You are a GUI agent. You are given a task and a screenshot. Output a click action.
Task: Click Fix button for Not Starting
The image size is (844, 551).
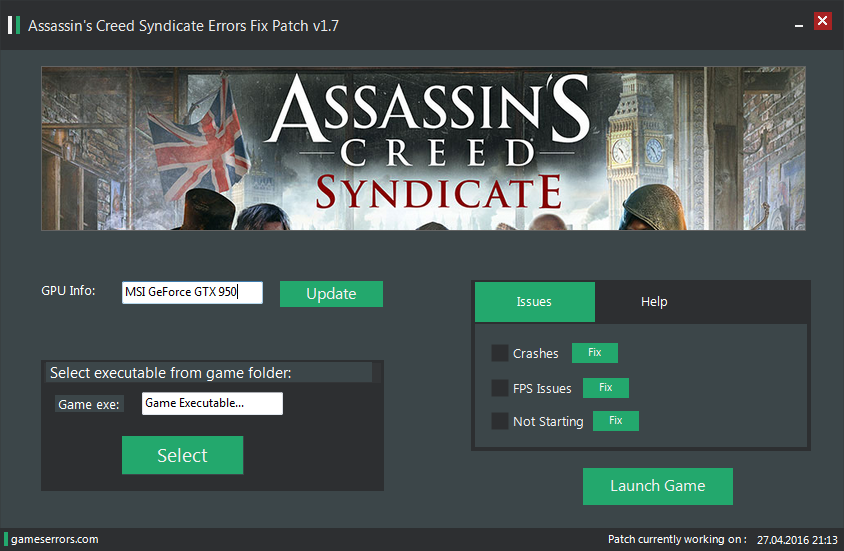[616, 421]
